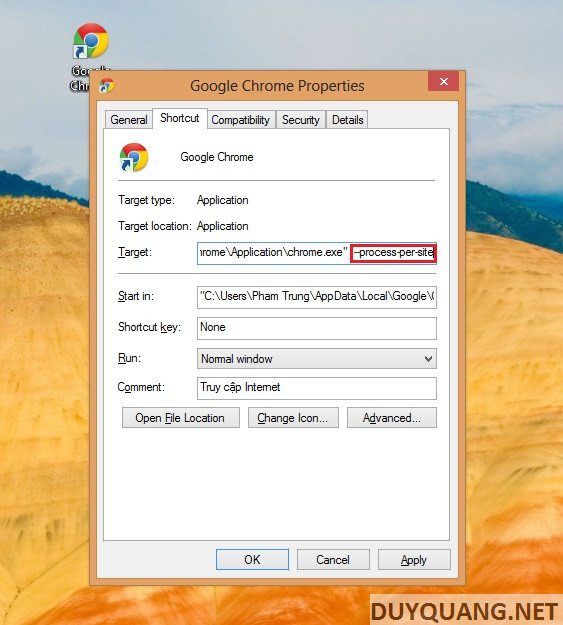The width and height of the screenshot is (563, 625).
Task: Focus the Shortcut key field
Action: (317, 328)
